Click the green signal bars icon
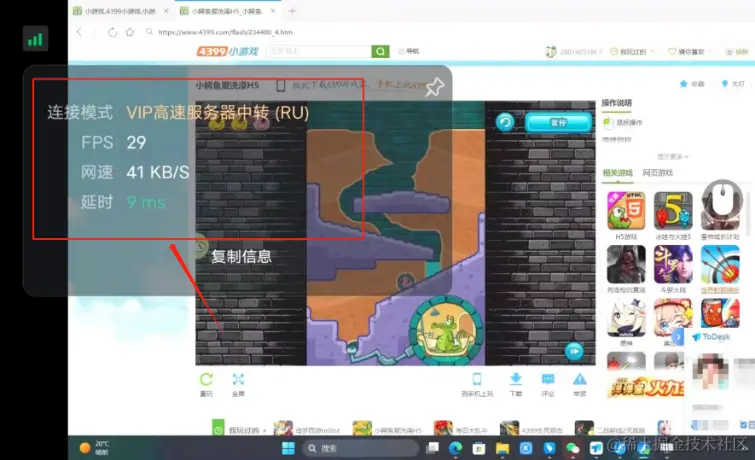 35,39
